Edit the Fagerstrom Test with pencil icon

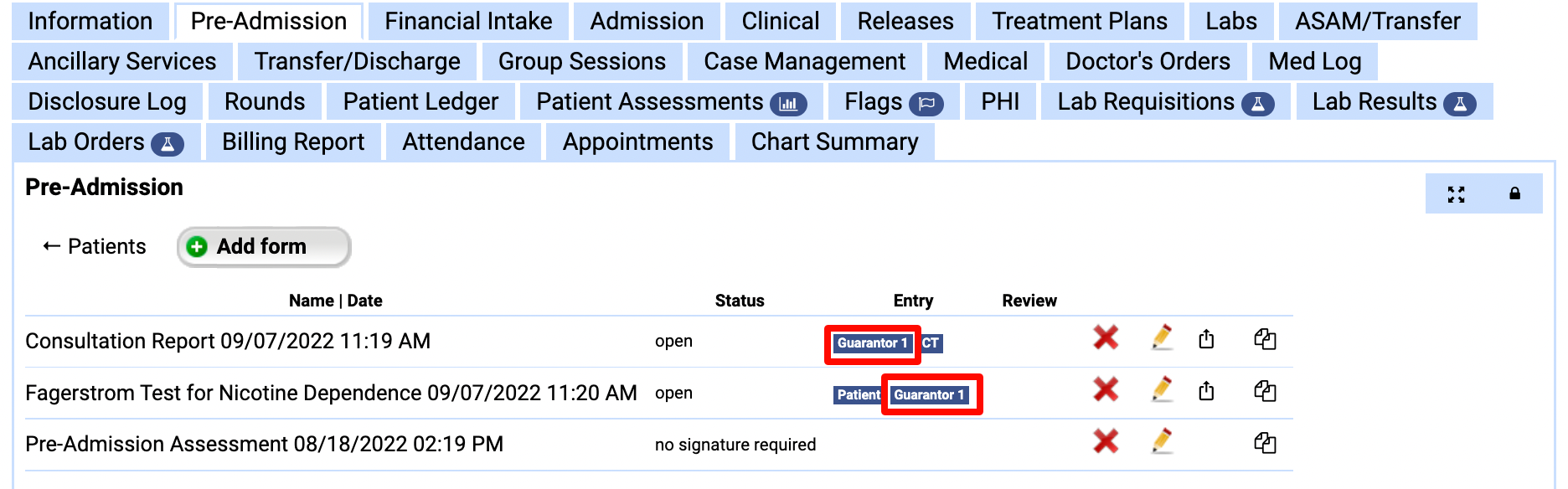[x=1163, y=390]
